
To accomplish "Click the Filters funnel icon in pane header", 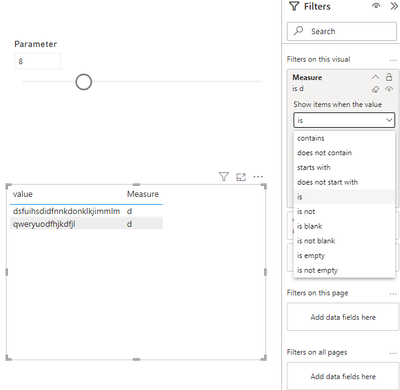I will tap(294, 6).
